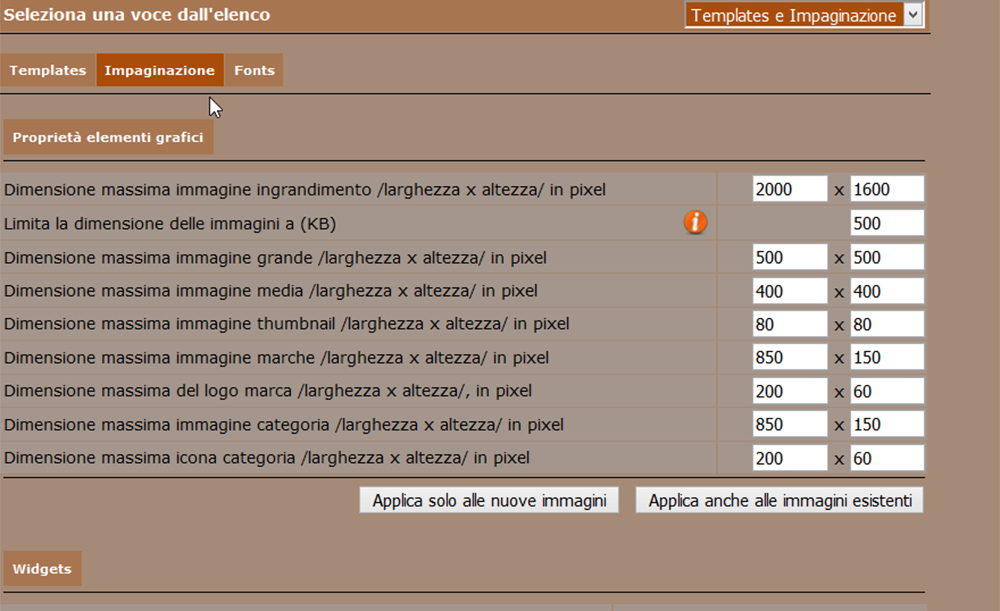
Task: Edit logo marca height field
Action: (886, 391)
